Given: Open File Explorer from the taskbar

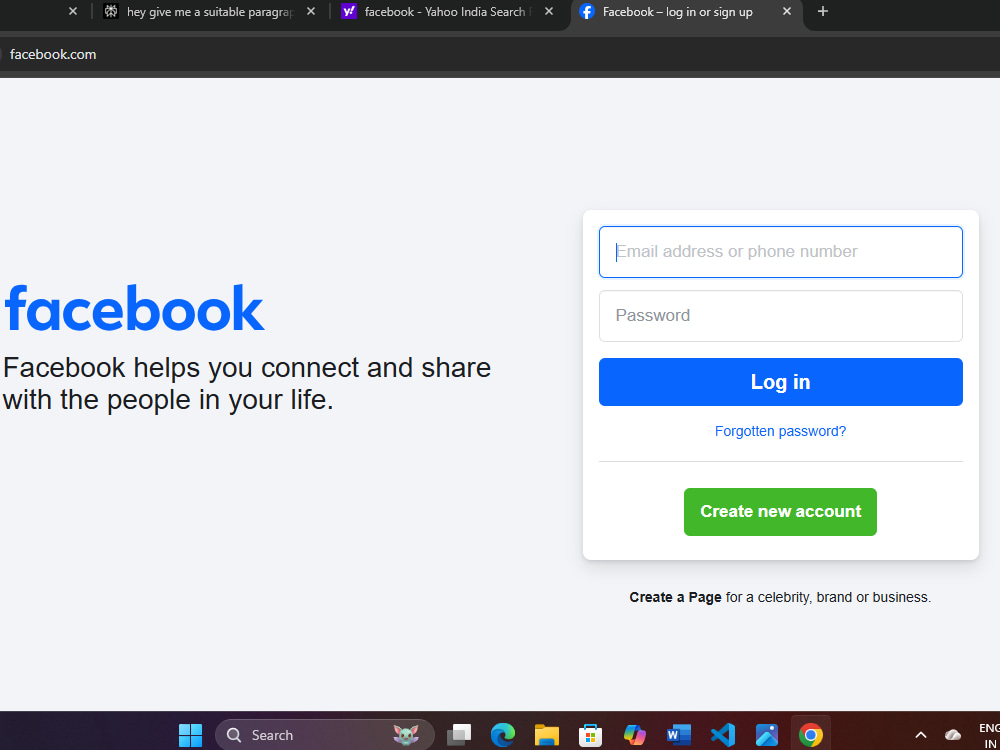Looking at the screenshot, I should pyautogui.click(x=547, y=735).
